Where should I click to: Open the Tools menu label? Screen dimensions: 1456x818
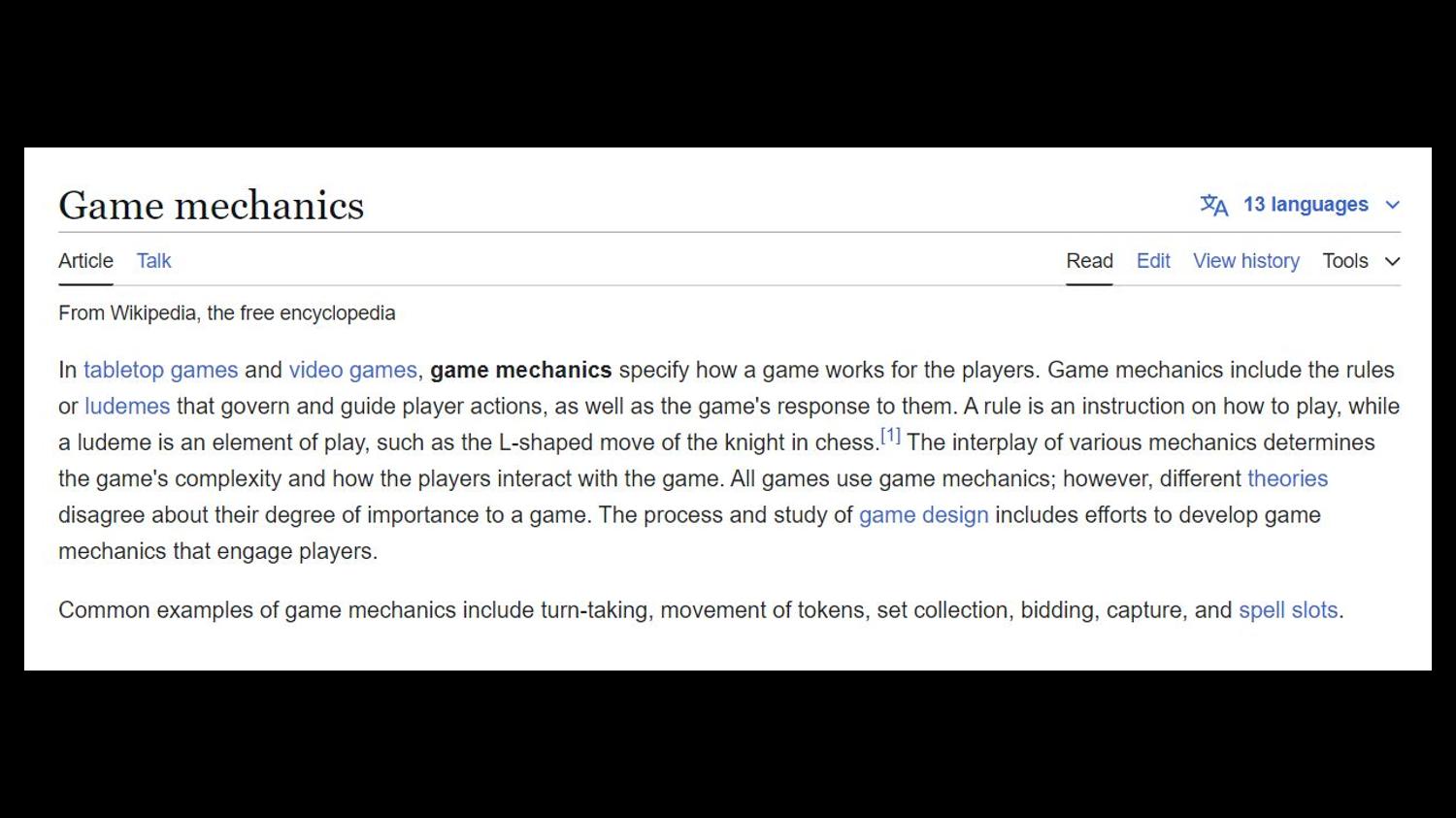(1344, 261)
